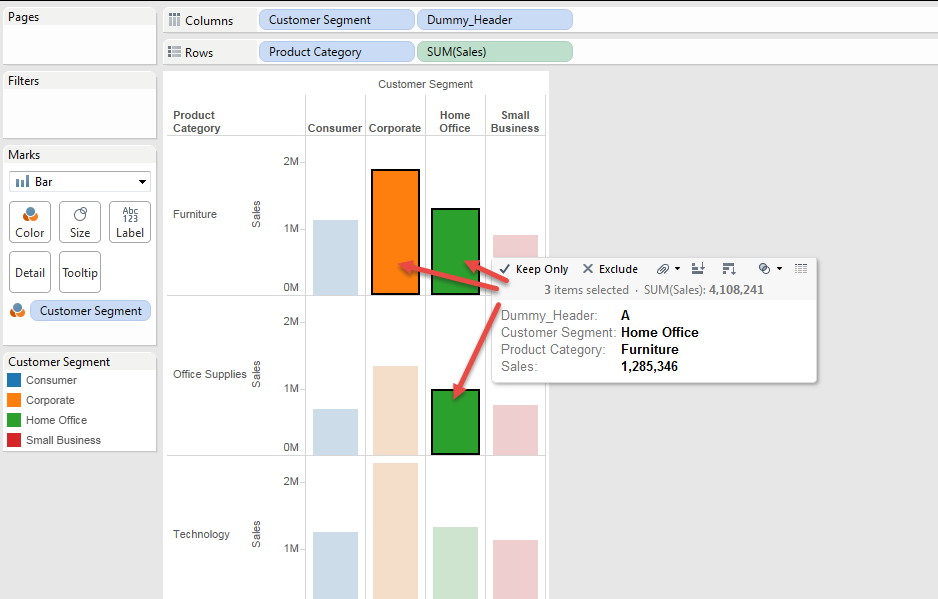Select the SUM(Sales) pill on Rows shelf
The image size is (938, 599).
495,52
